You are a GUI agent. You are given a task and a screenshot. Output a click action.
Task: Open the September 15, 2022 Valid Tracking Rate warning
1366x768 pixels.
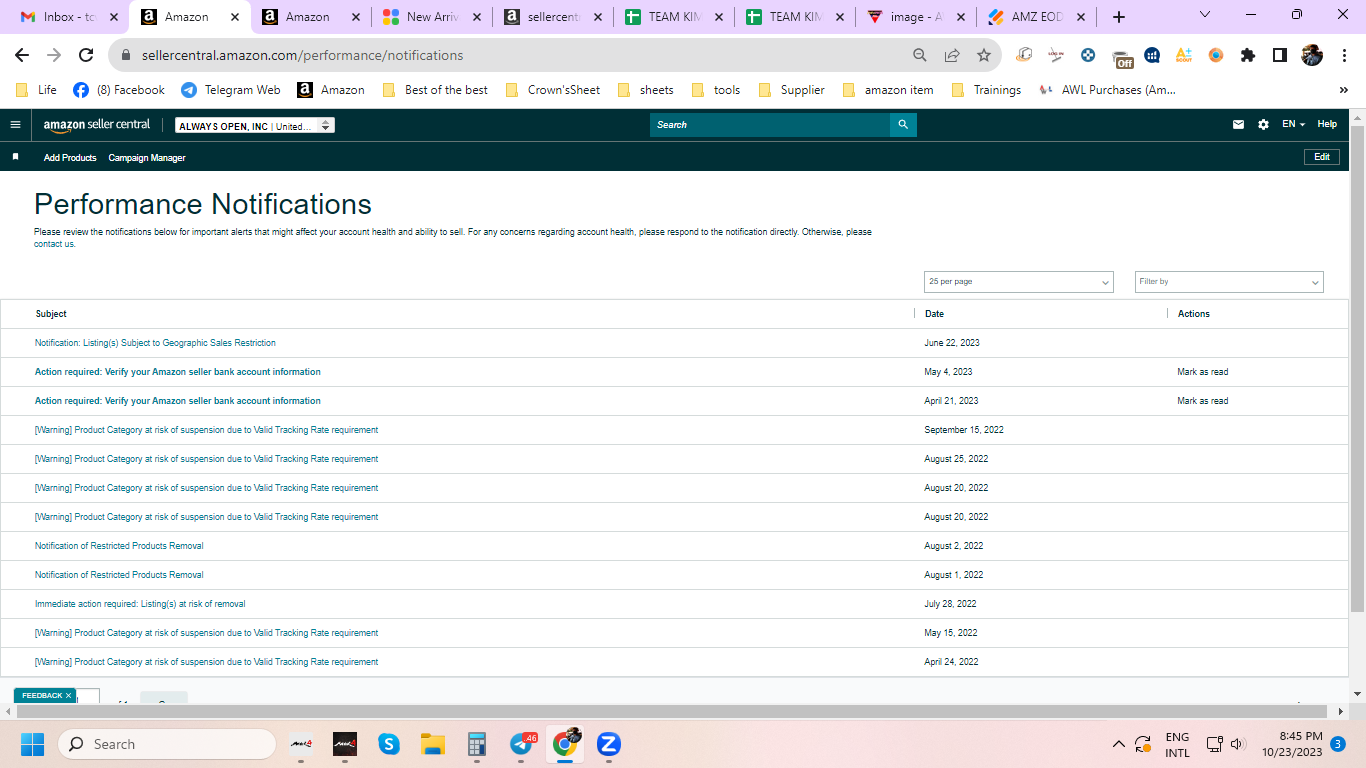pos(206,430)
